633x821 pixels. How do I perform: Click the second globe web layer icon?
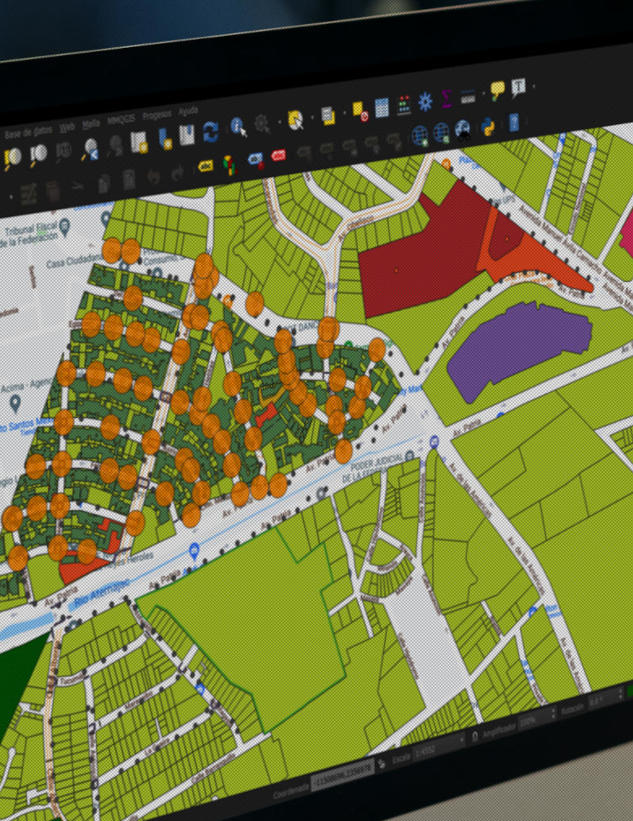pos(441,132)
